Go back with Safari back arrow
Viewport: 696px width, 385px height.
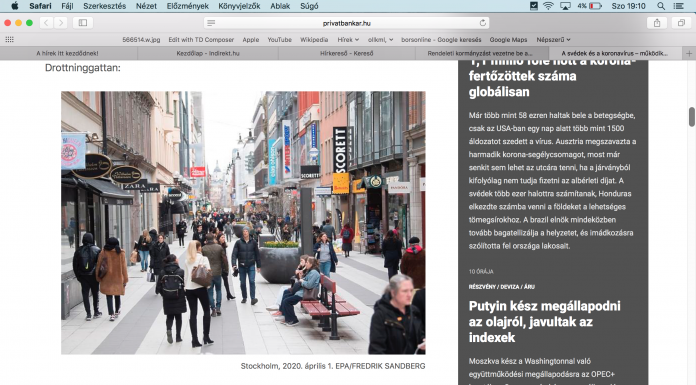46,23
